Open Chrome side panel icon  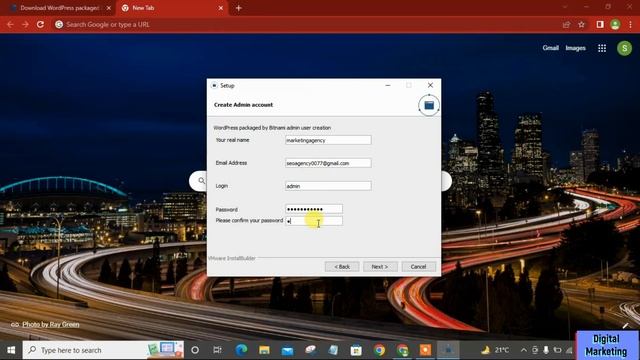point(600,24)
